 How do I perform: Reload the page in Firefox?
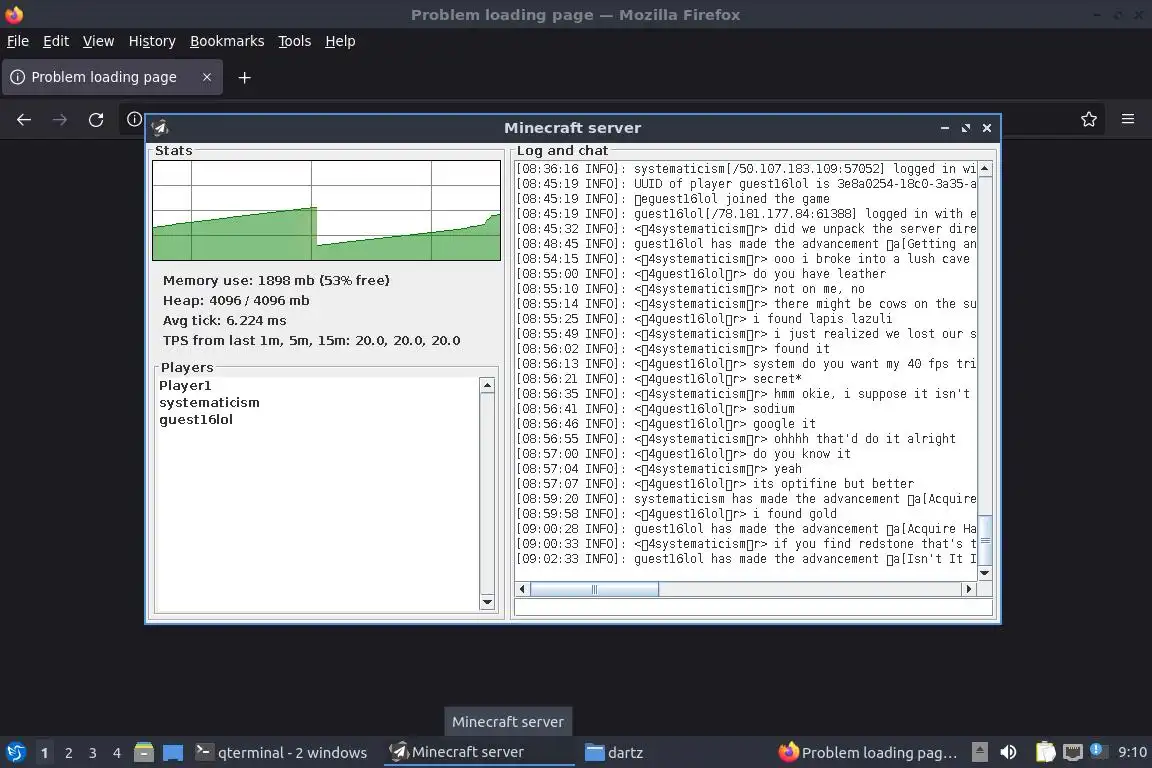[x=96, y=119]
